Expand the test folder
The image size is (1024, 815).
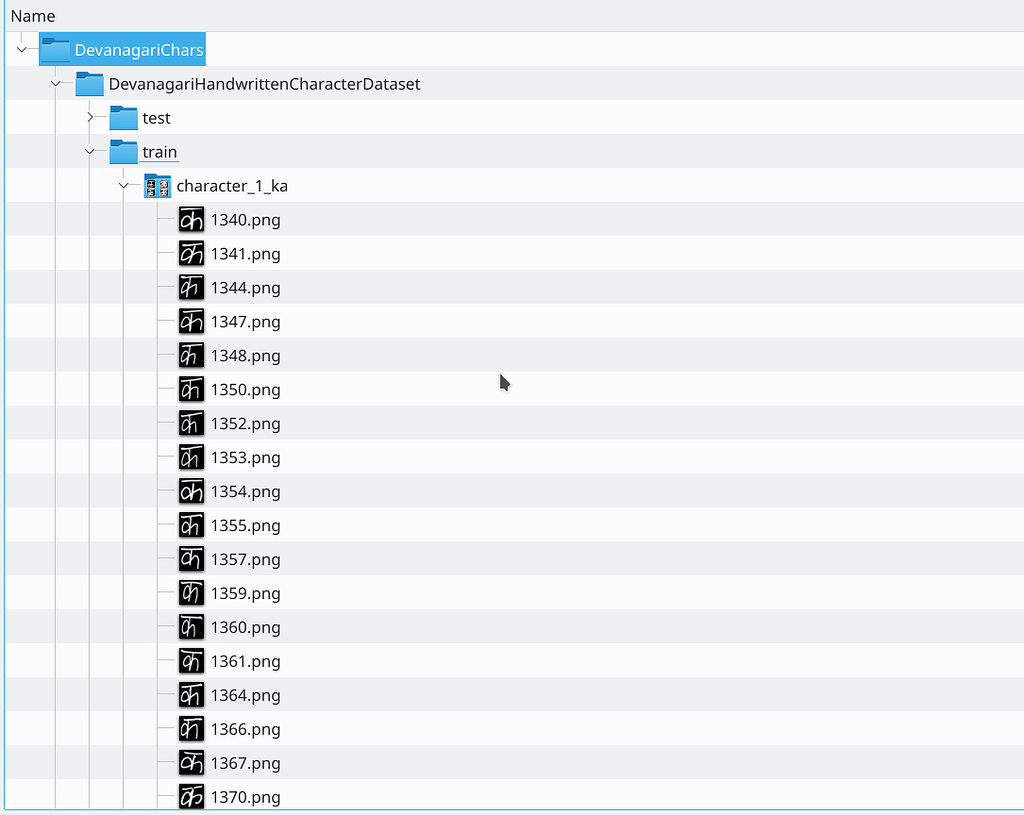coord(89,117)
